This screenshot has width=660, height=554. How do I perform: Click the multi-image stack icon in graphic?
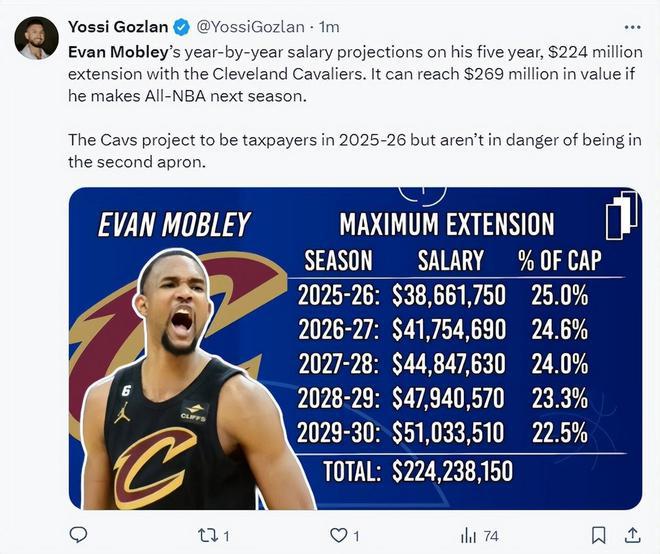[622, 215]
